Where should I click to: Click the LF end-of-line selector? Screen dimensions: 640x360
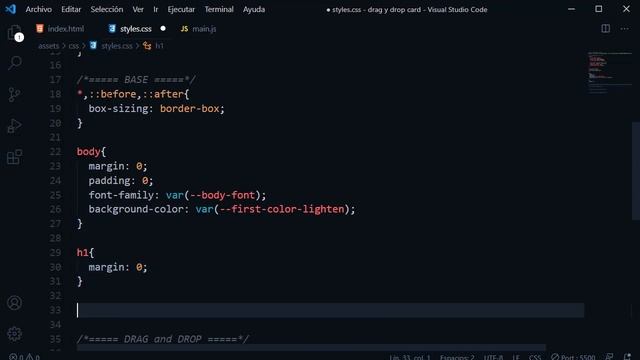516,357
